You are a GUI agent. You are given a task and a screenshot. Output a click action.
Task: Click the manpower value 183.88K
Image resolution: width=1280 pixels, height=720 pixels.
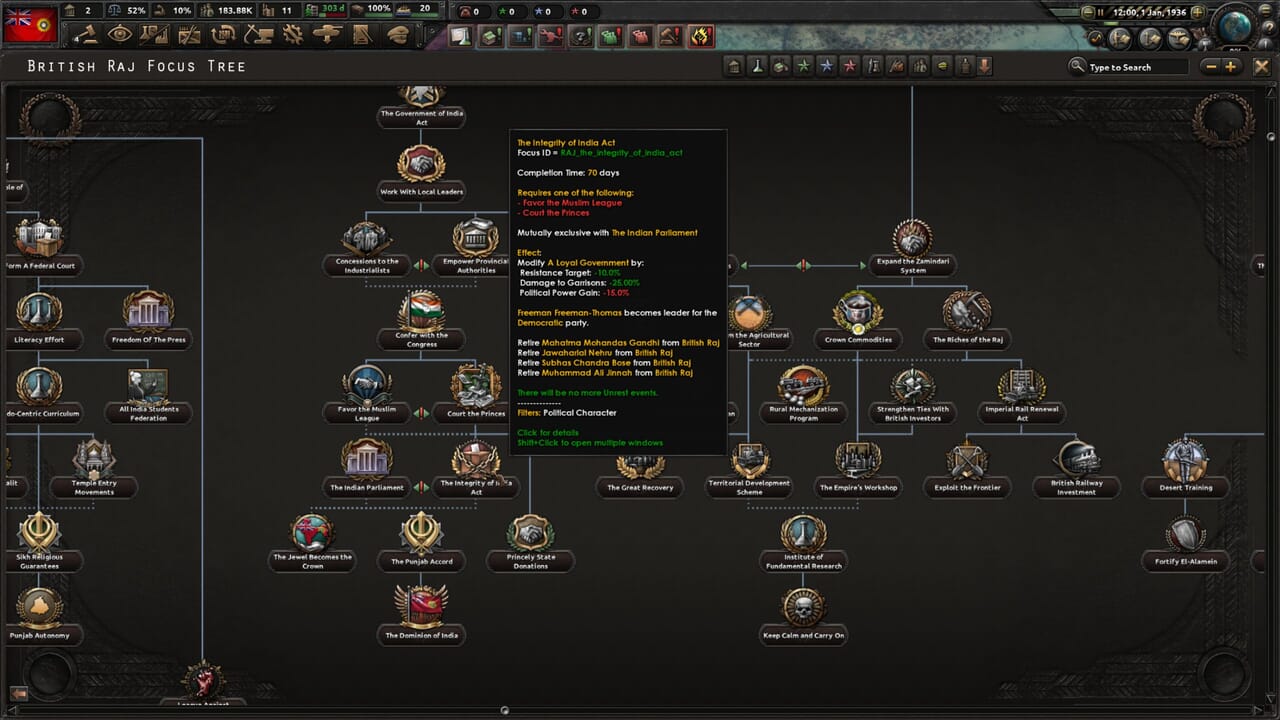235,10
